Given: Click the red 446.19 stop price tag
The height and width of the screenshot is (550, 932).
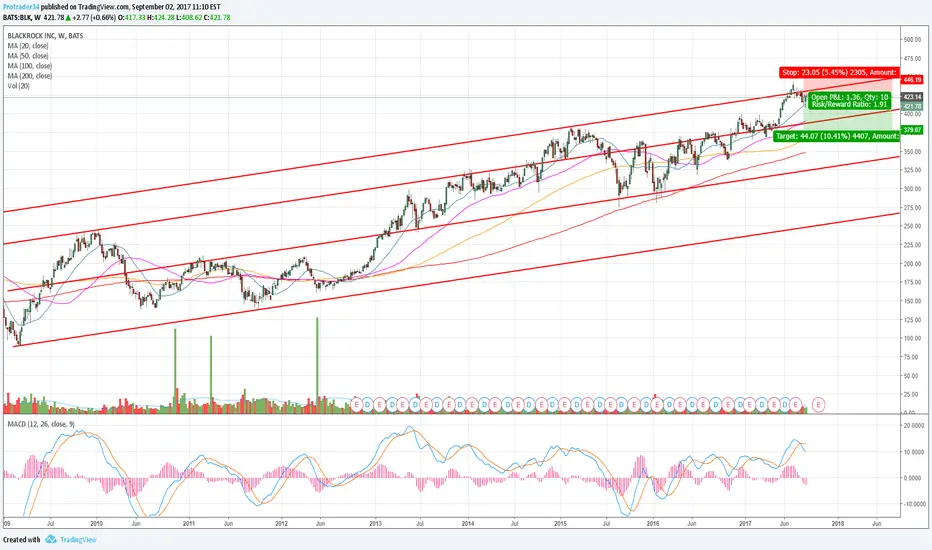Looking at the screenshot, I should point(912,79).
